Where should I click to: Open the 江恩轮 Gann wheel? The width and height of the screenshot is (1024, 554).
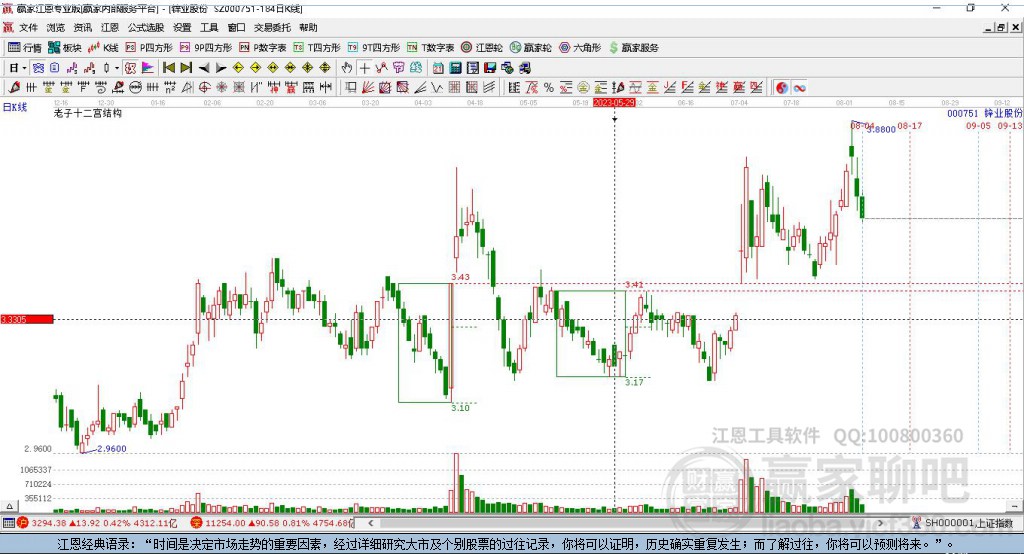coord(482,48)
